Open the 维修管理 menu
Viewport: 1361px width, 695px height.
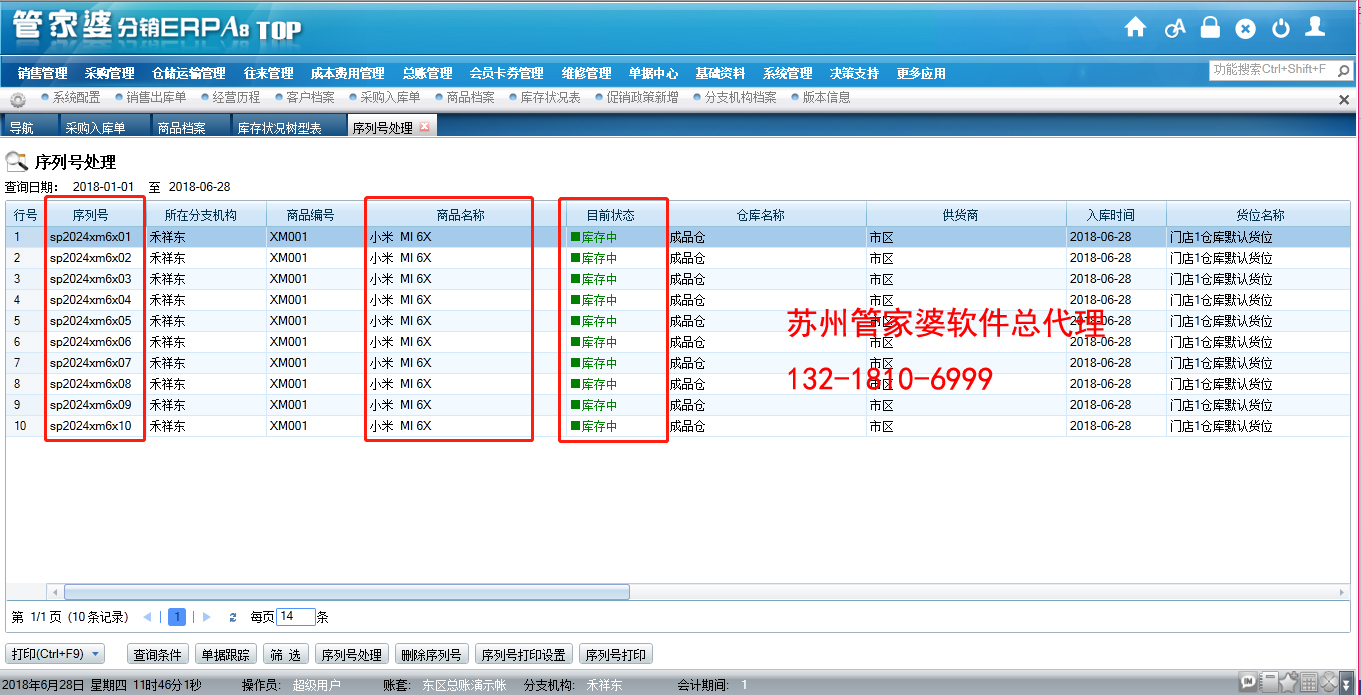click(x=586, y=73)
